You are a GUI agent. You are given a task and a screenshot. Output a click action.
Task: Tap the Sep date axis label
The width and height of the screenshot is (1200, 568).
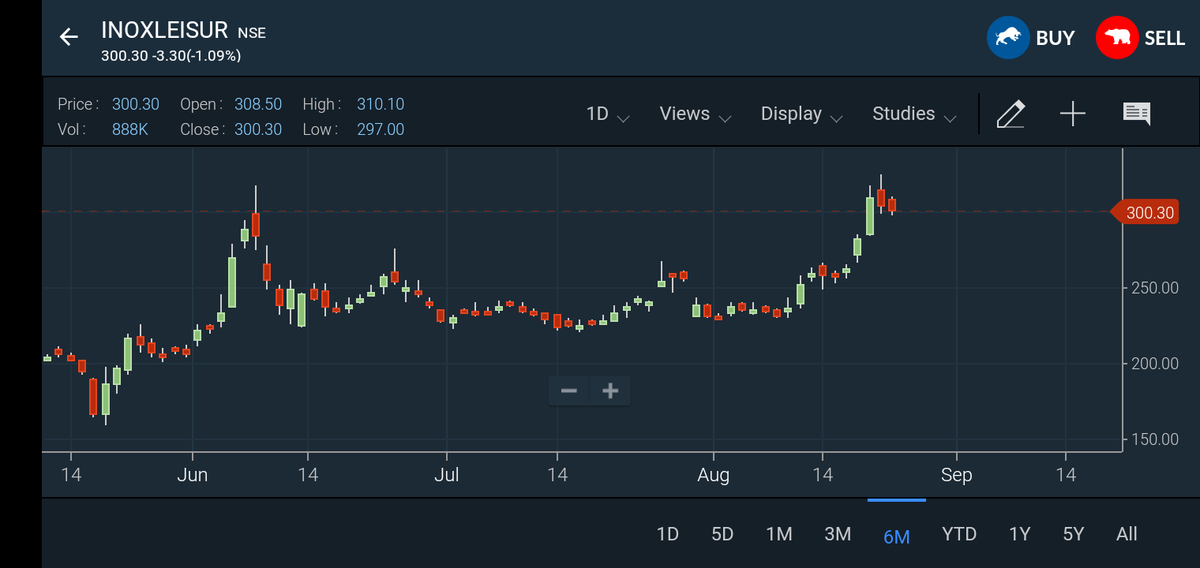coord(957,475)
